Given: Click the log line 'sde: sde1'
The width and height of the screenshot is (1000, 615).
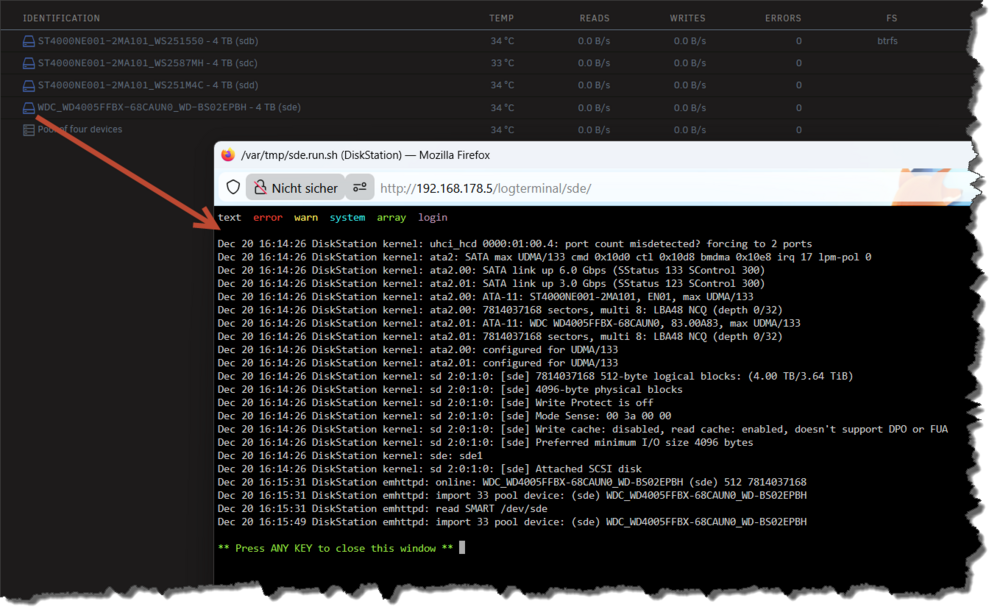Looking at the screenshot, I should pos(350,456).
